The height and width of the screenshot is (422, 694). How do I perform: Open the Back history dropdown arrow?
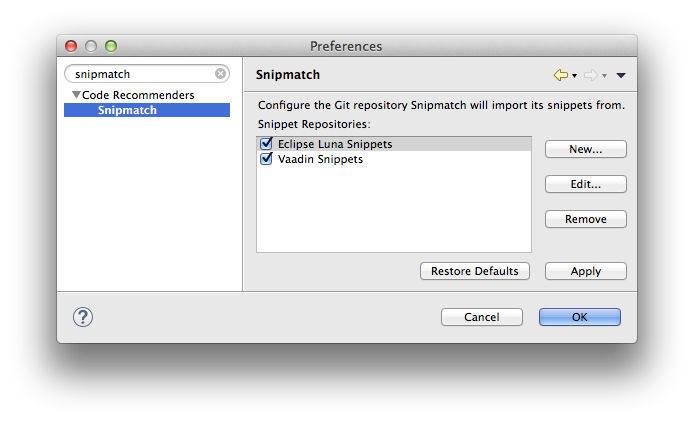[574, 76]
